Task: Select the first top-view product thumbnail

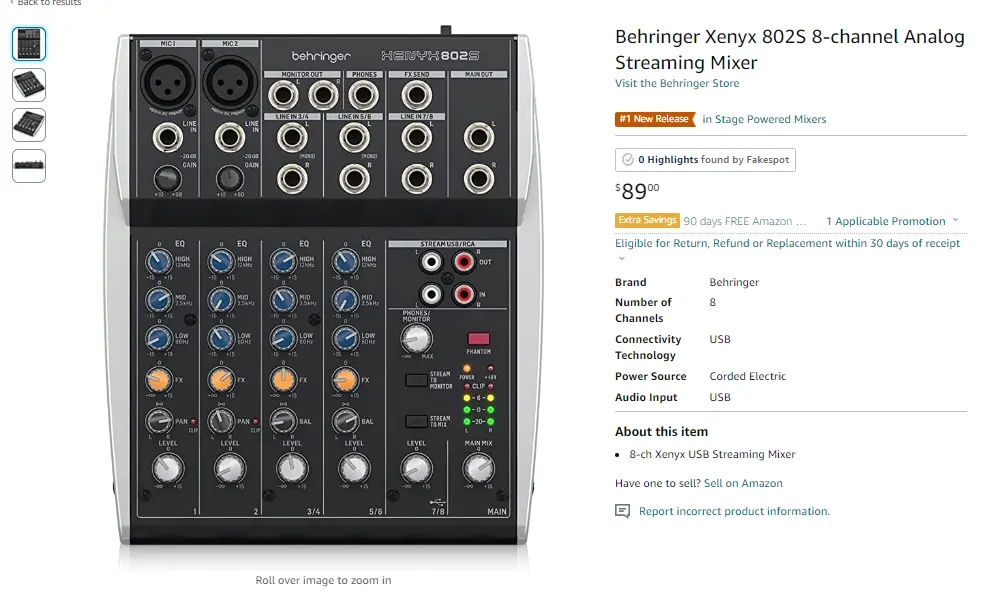Action: (29, 44)
